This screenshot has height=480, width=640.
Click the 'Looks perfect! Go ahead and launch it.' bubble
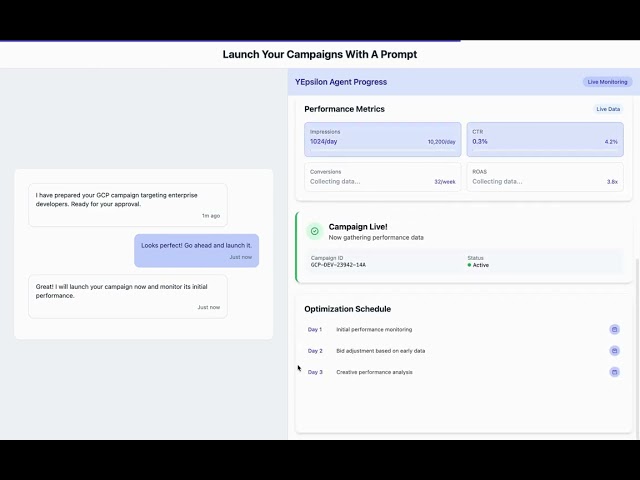pyautogui.click(x=196, y=251)
